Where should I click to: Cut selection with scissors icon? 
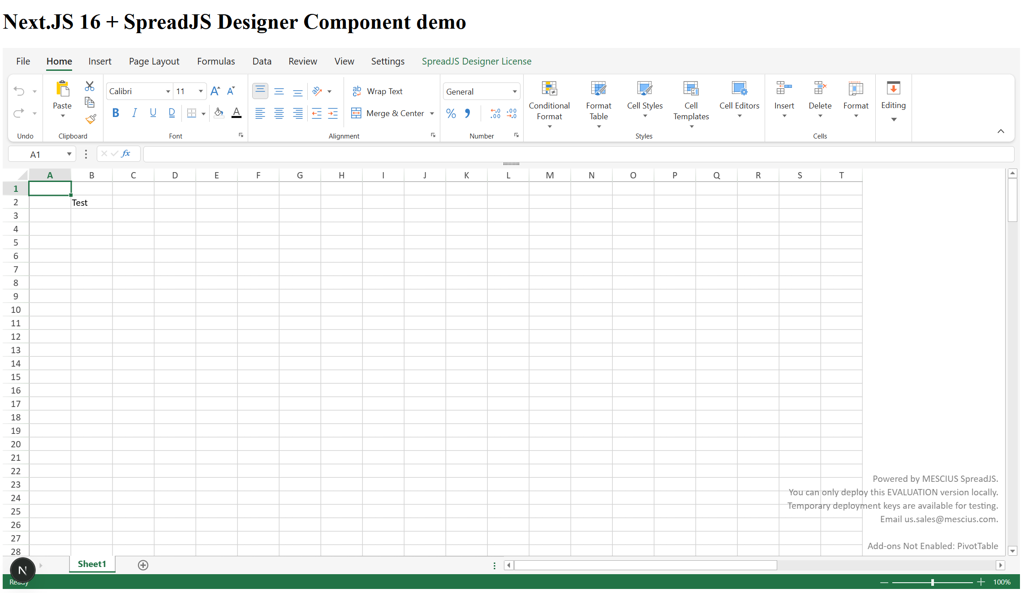(x=89, y=86)
